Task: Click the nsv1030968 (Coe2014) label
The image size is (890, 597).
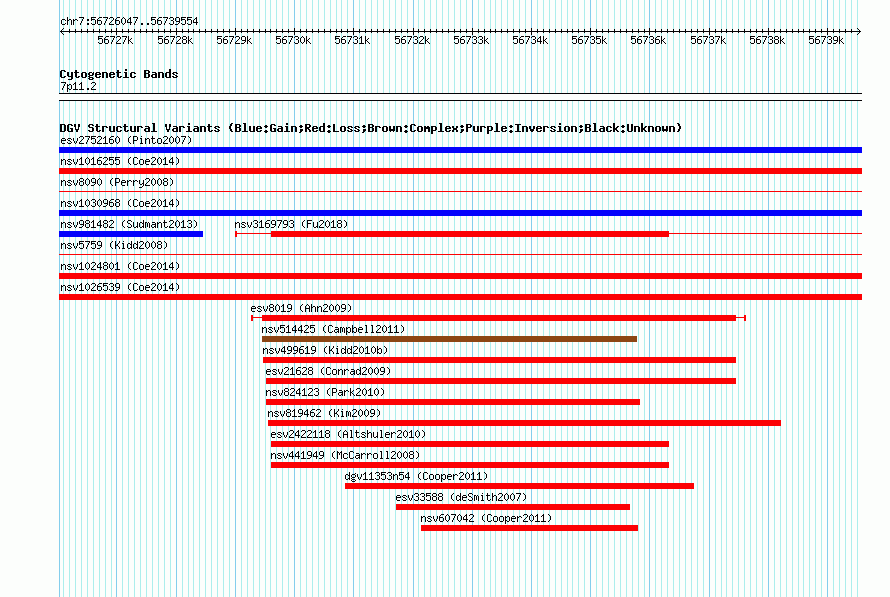Action: point(120,203)
